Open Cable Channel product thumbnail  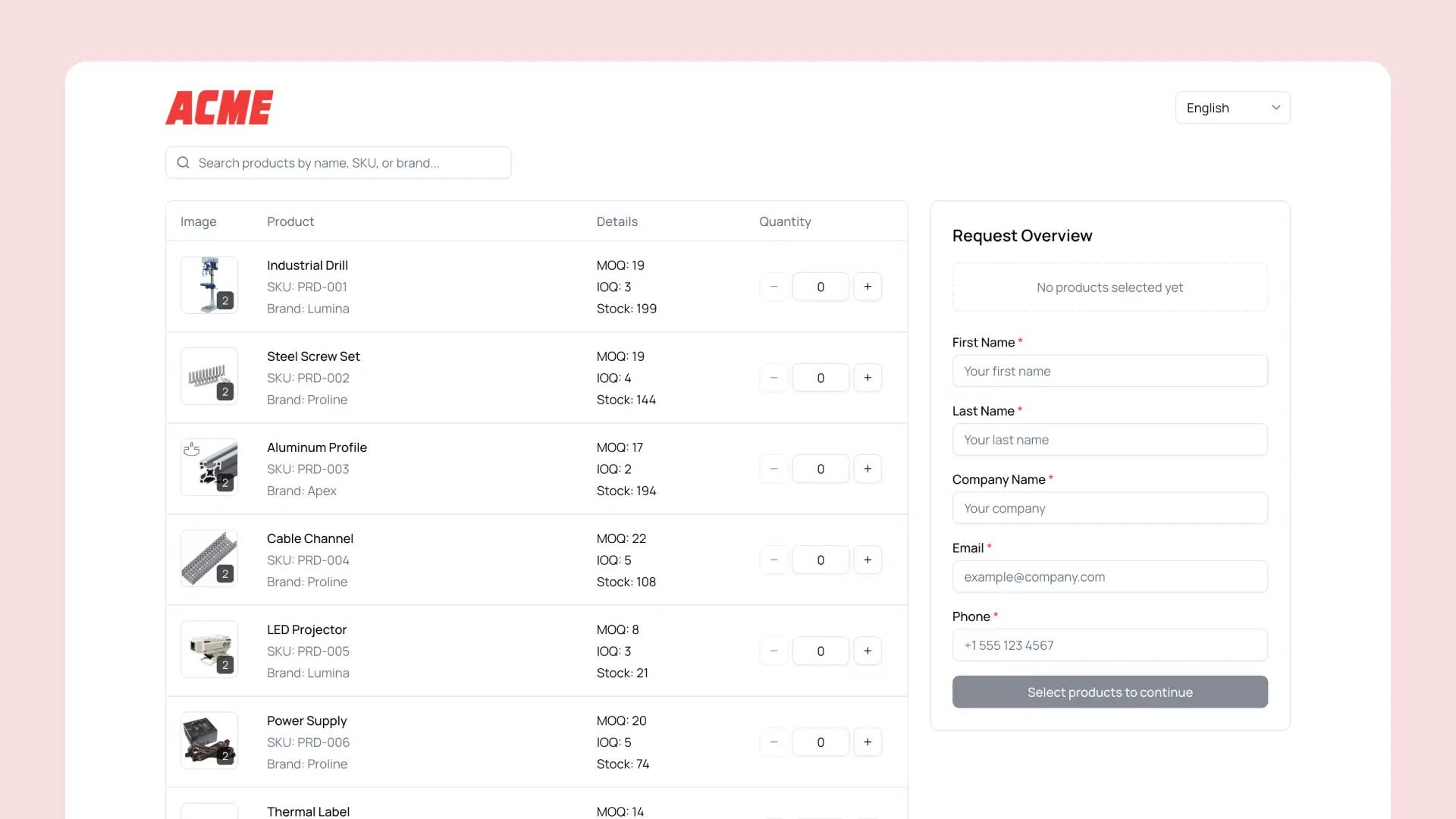(209, 558)
